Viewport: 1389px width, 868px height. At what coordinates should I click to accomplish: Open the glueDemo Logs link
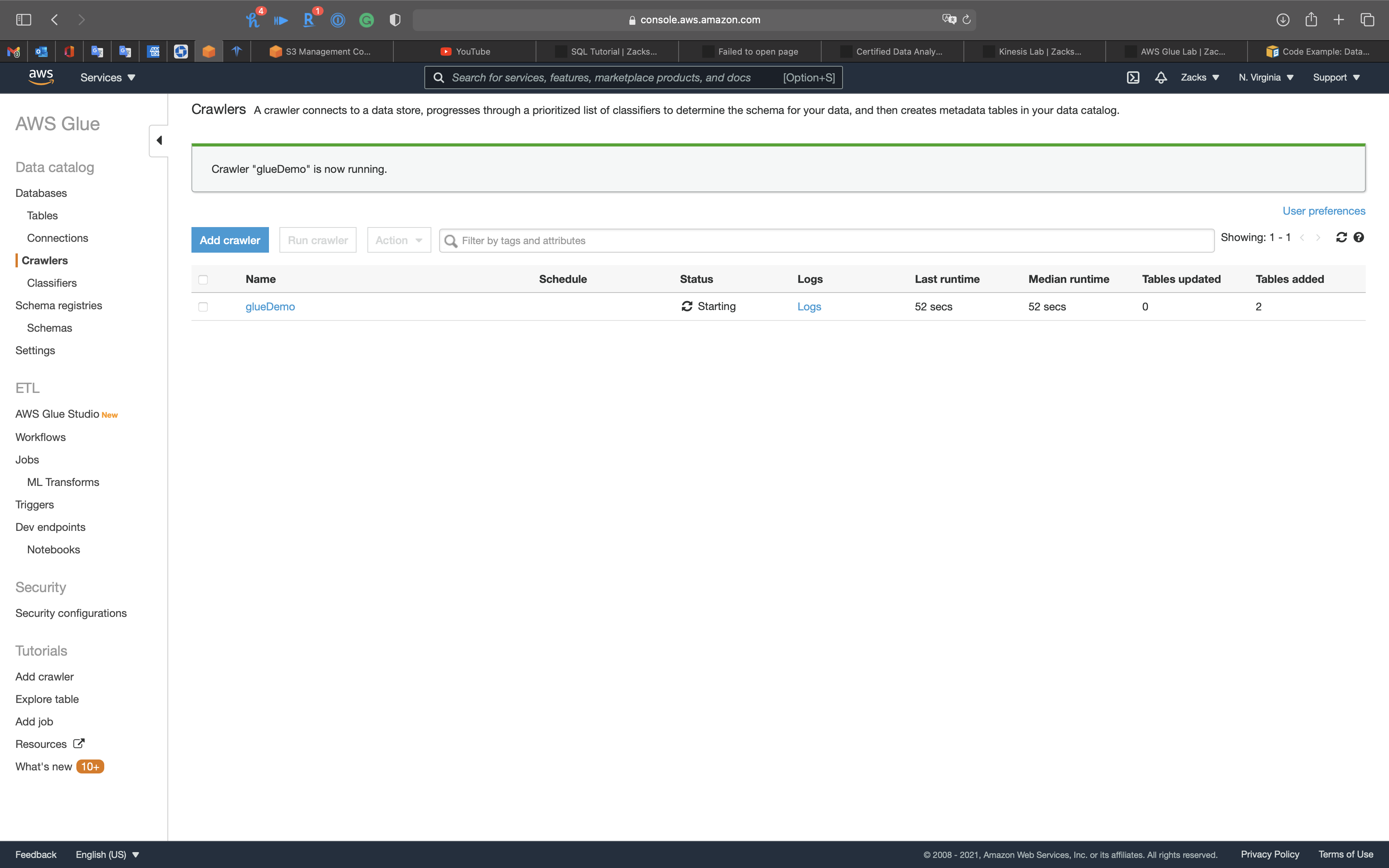click(x=809, y=307)
